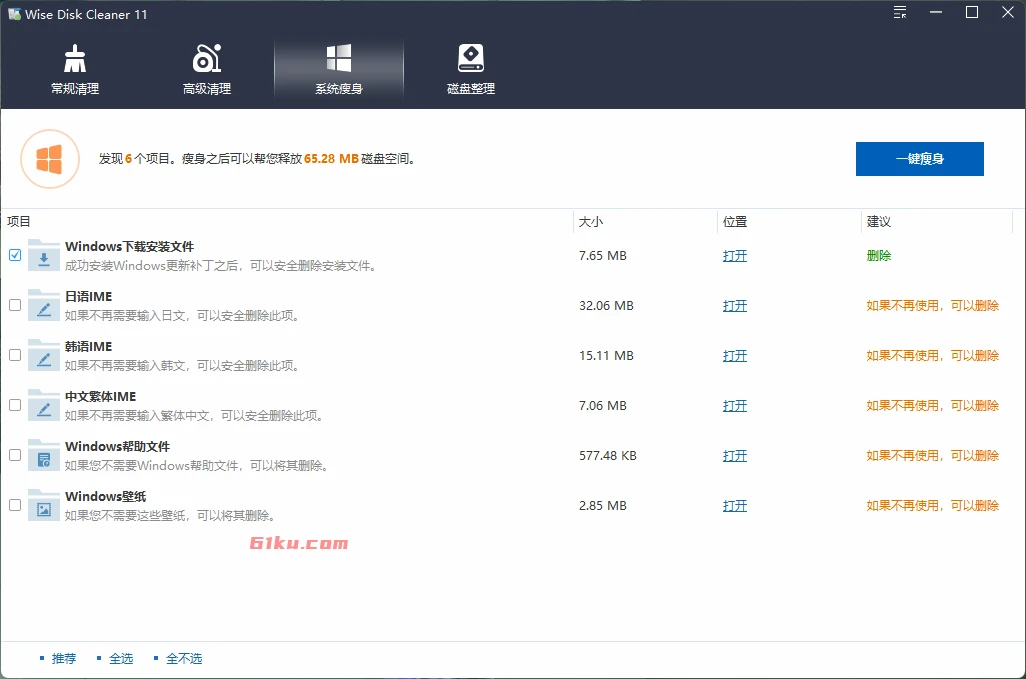Select the Windows帮助文件 checkbox

coord(15,455)
